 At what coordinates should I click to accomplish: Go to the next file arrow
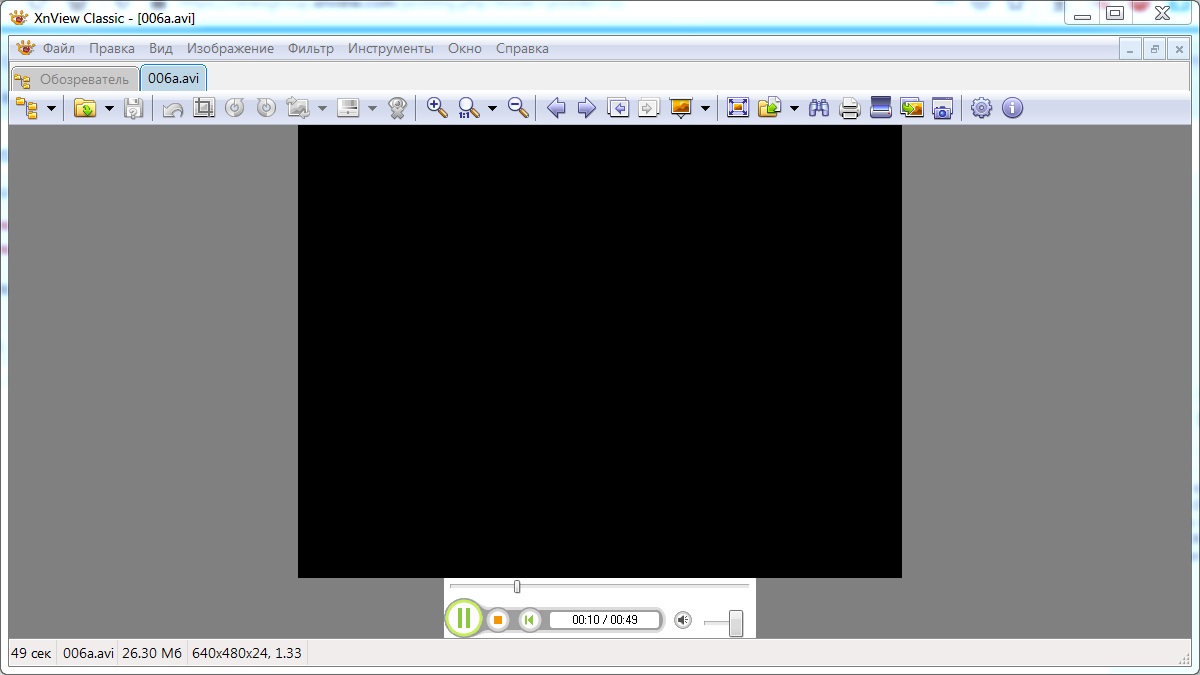pos(587,108)
